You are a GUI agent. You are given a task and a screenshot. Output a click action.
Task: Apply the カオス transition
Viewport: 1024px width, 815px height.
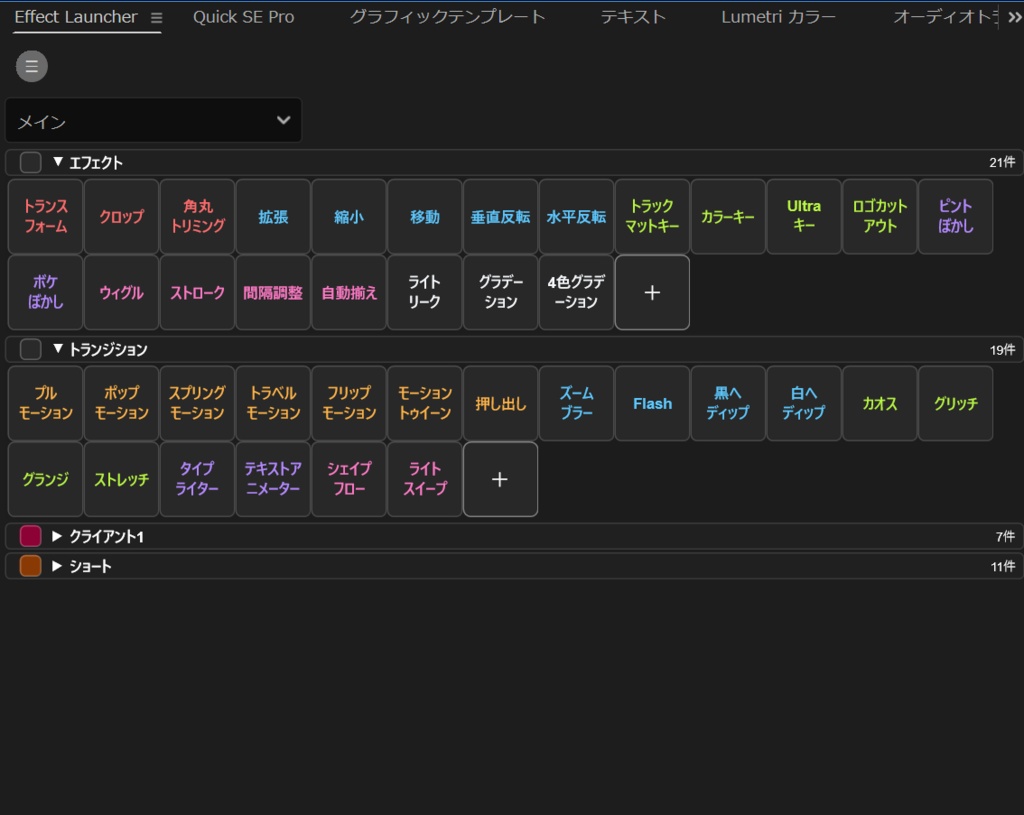[880, 403]
